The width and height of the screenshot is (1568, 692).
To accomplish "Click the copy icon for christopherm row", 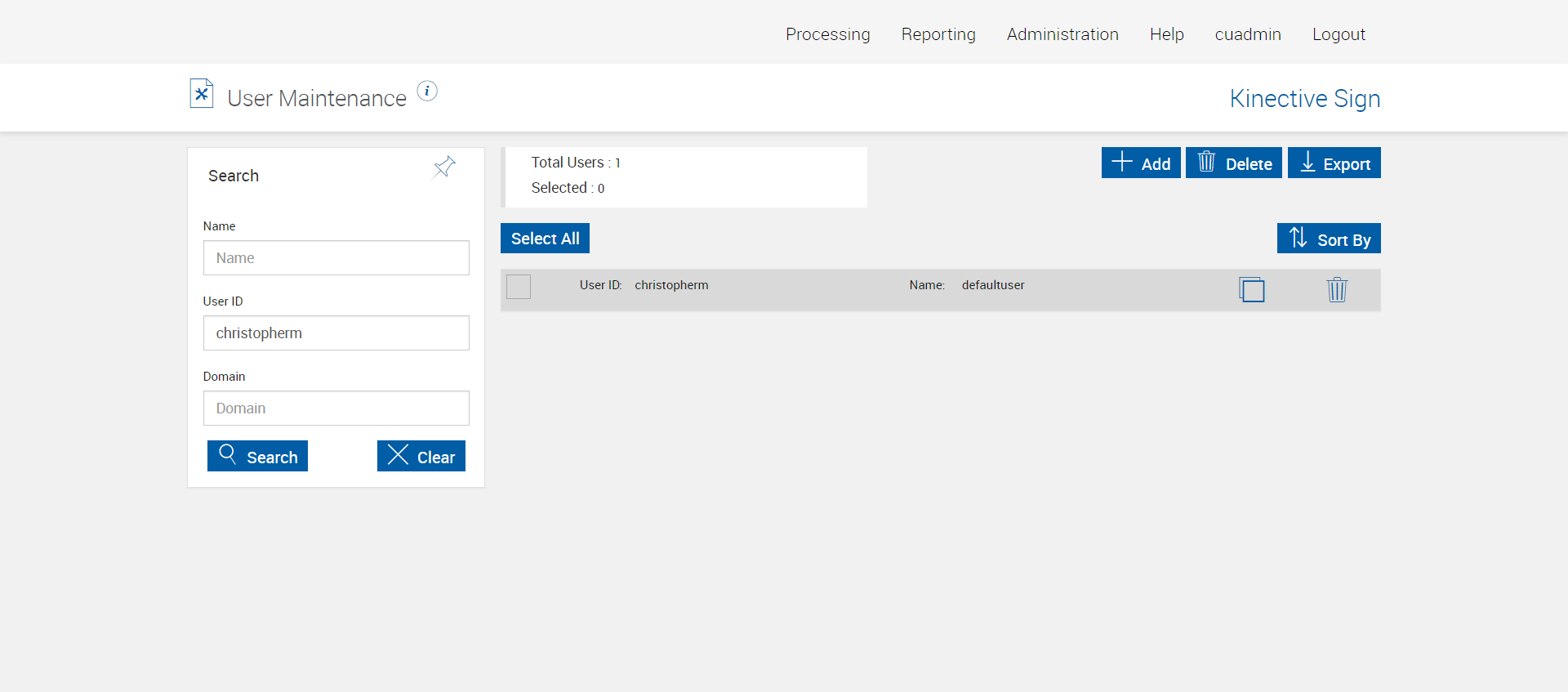I will (1251, 290).
